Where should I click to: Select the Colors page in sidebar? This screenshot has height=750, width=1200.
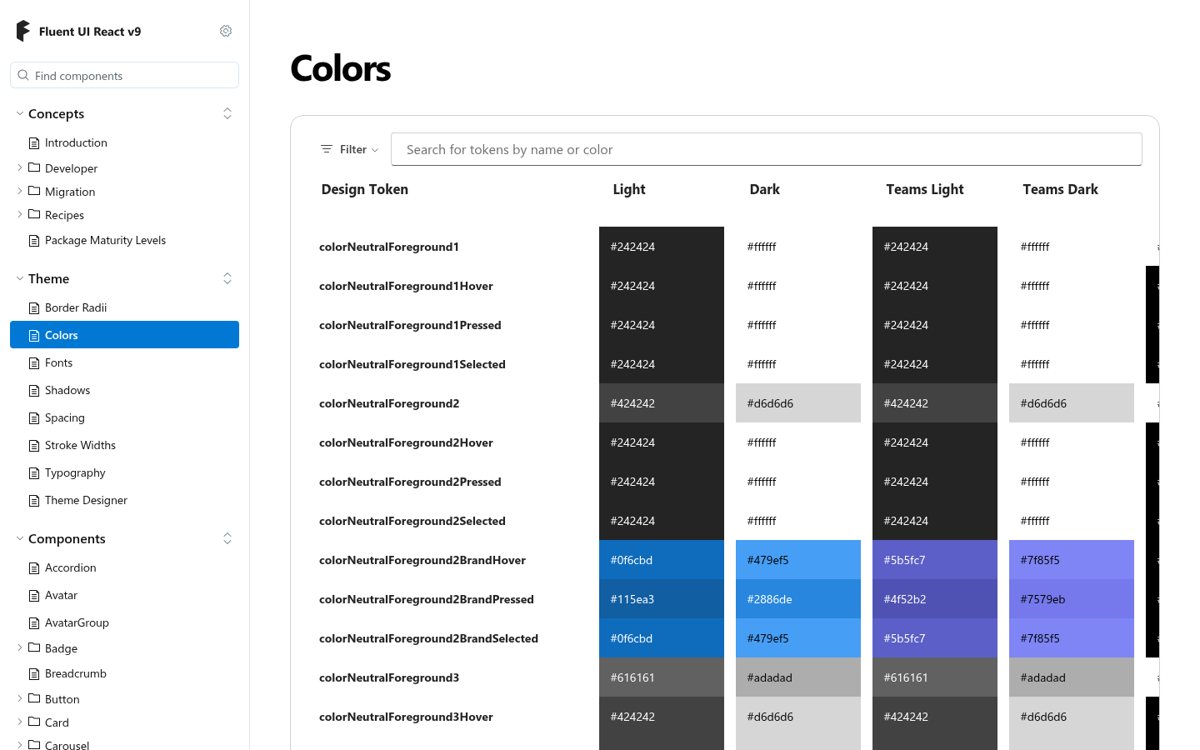click(124, 335)
